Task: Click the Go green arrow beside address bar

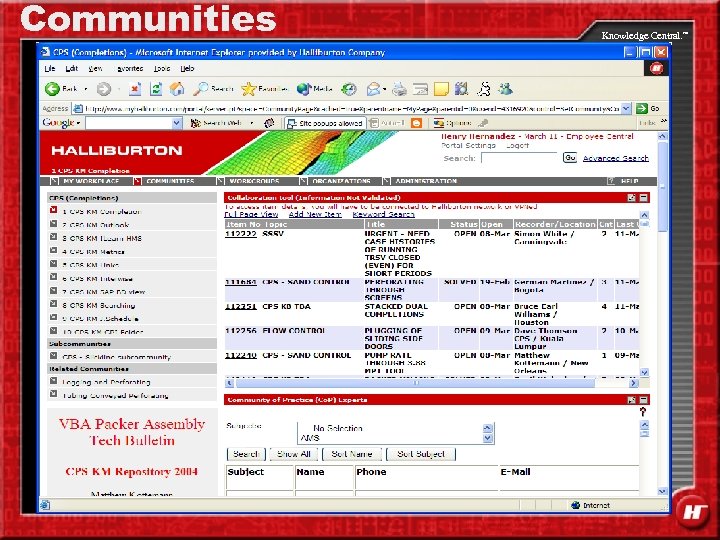Action: click(x=648, y=109)
